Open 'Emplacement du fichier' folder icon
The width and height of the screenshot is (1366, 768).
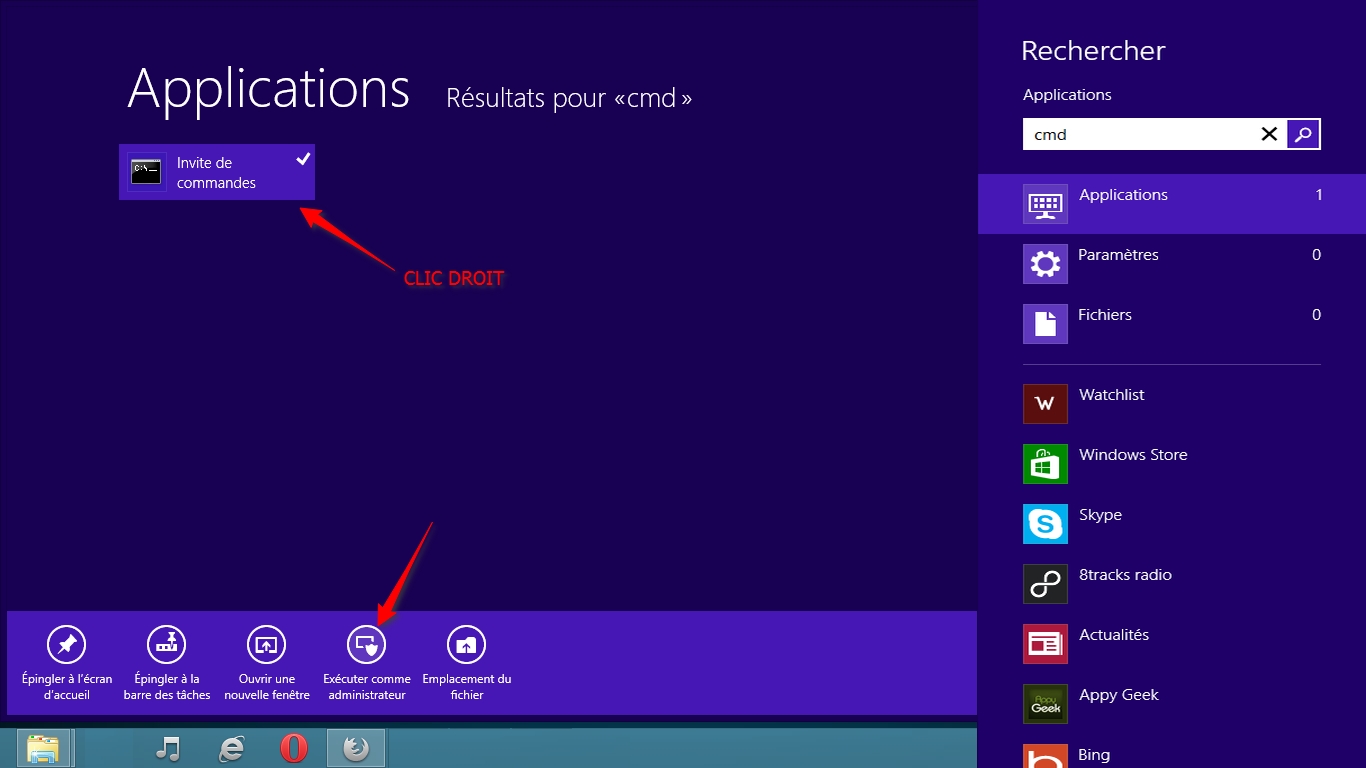tap(467, 645)
